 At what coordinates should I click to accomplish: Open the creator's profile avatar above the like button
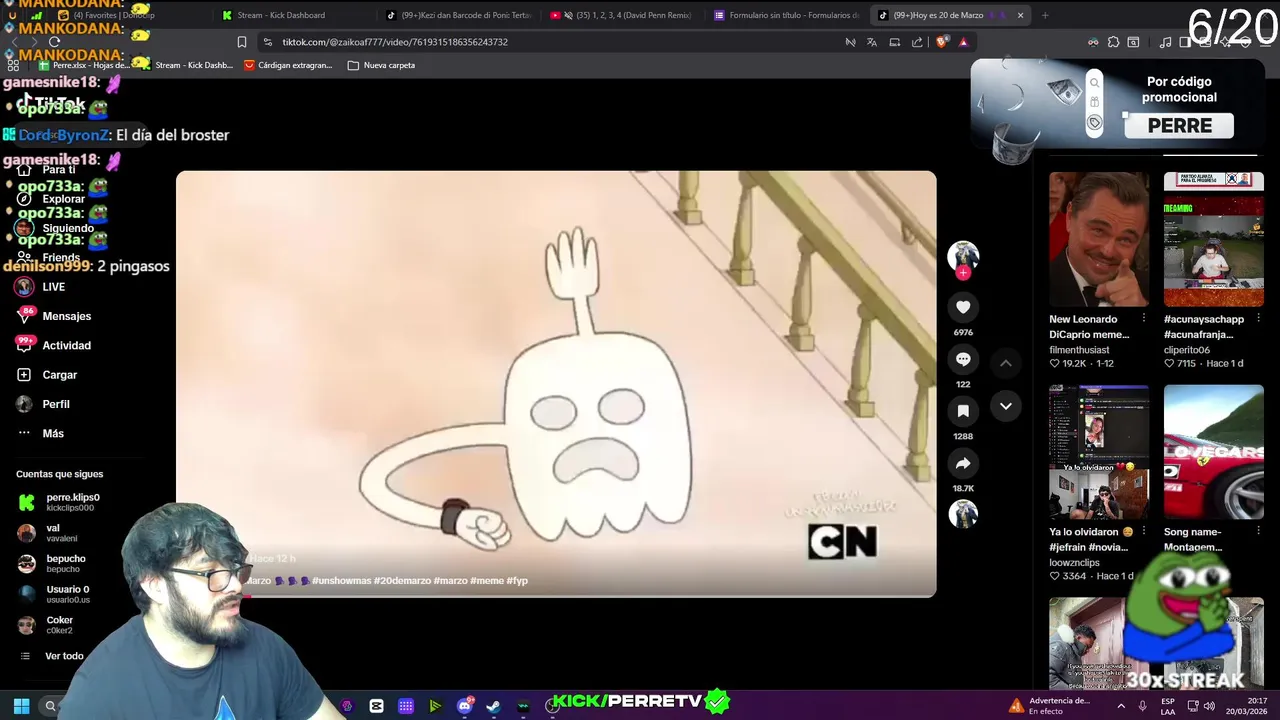(x=963, y=255)
